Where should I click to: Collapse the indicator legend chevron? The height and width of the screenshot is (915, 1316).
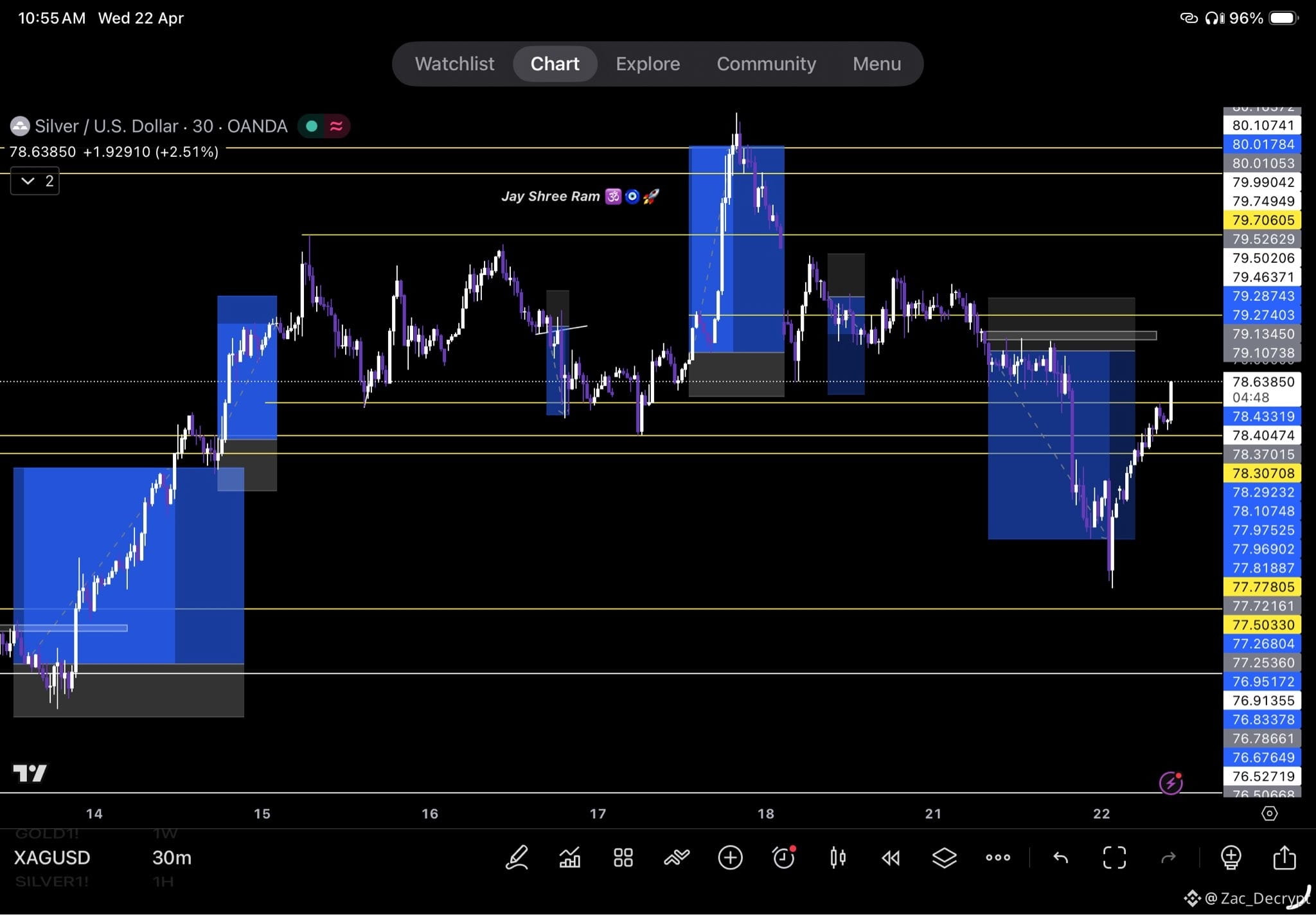35,181
